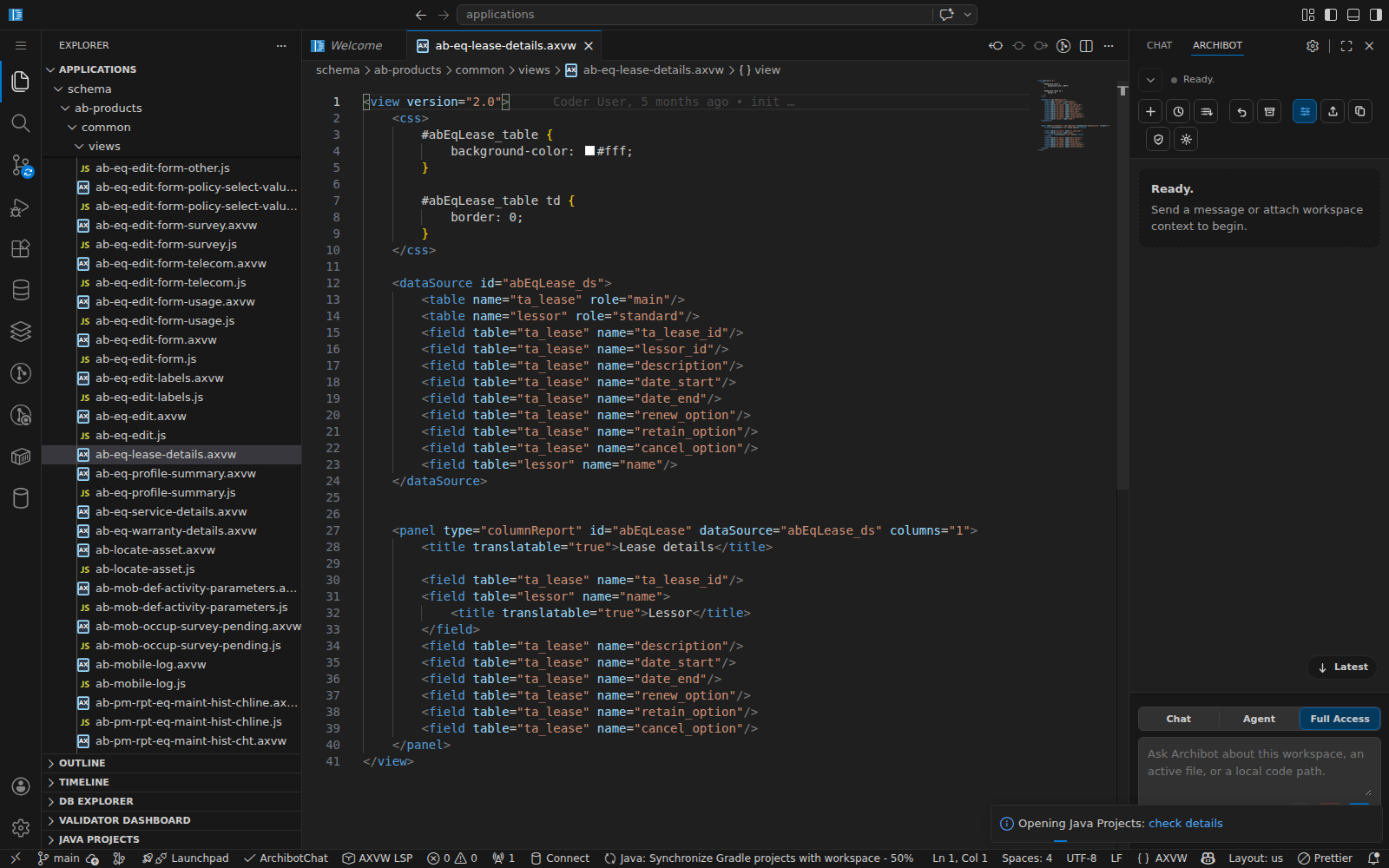Click the shield check icon in Archibot

1158,139
